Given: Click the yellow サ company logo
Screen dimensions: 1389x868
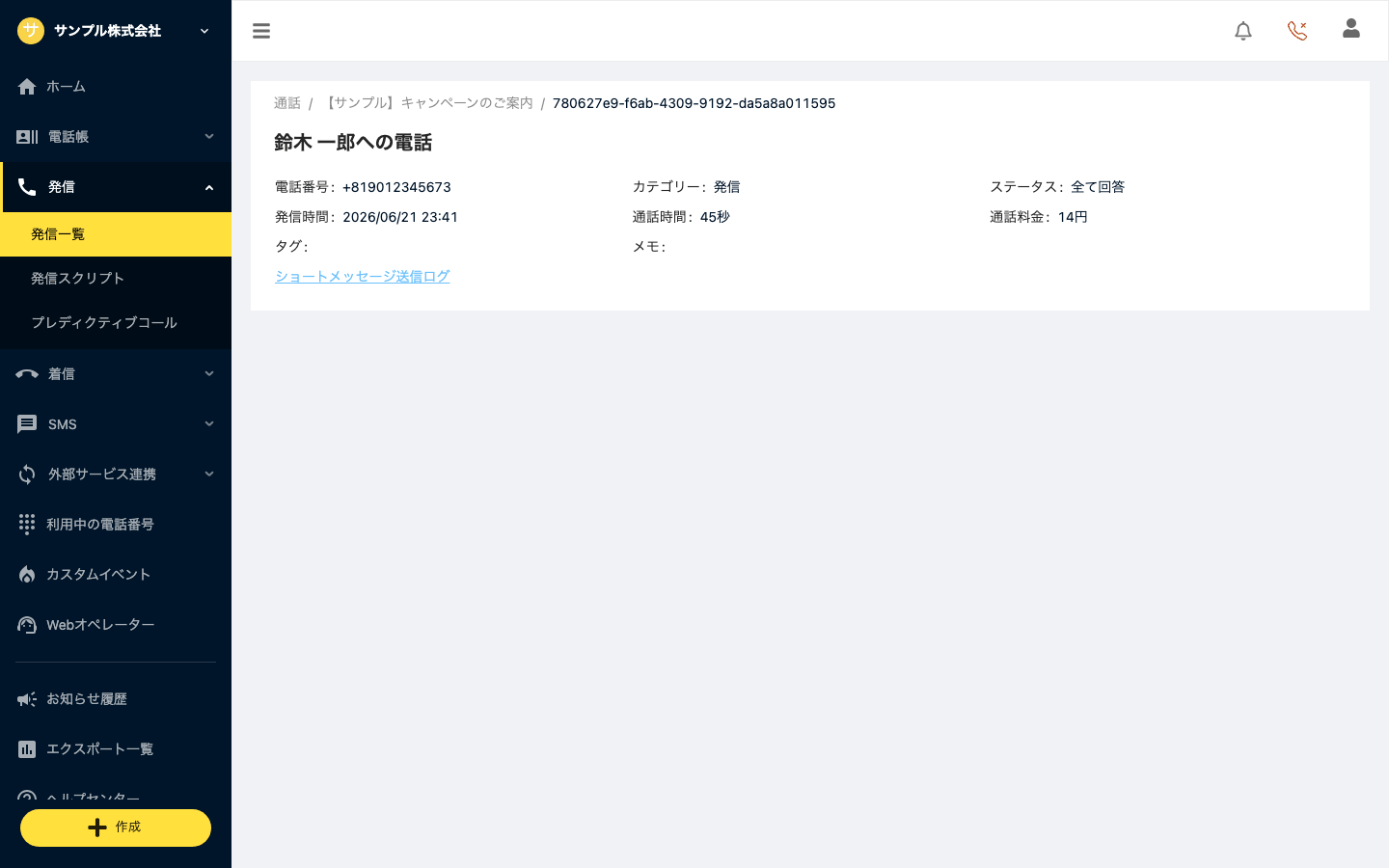Looking at the screenshot, I should 31,31.
